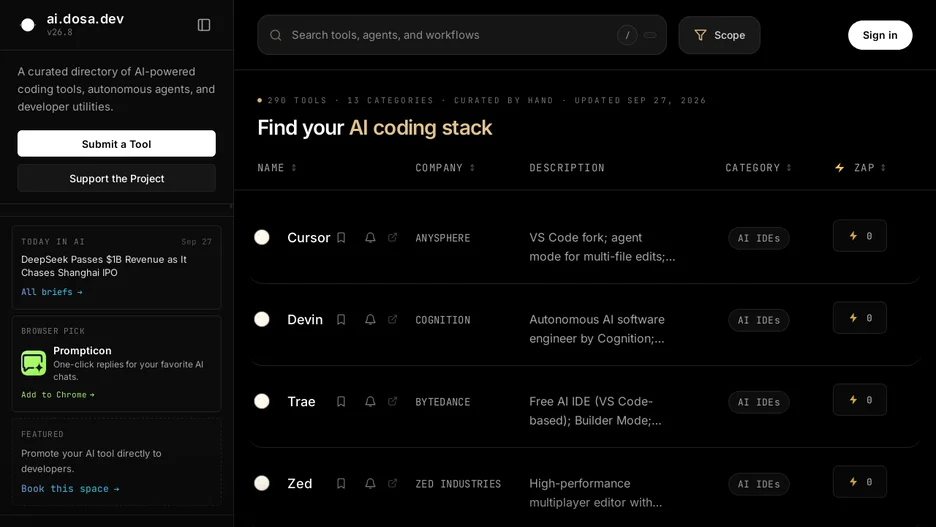The height and width of the screenshot is (527, 936).
Task: Click the ANYSPHERE company cell
Action: pos(443,238)
